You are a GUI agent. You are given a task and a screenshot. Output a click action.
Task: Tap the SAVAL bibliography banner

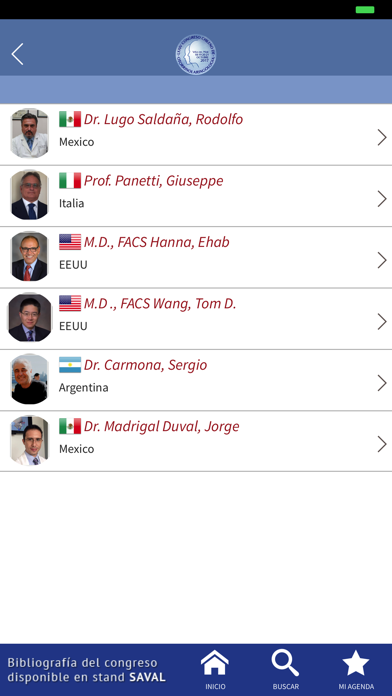tap(87, 670)
